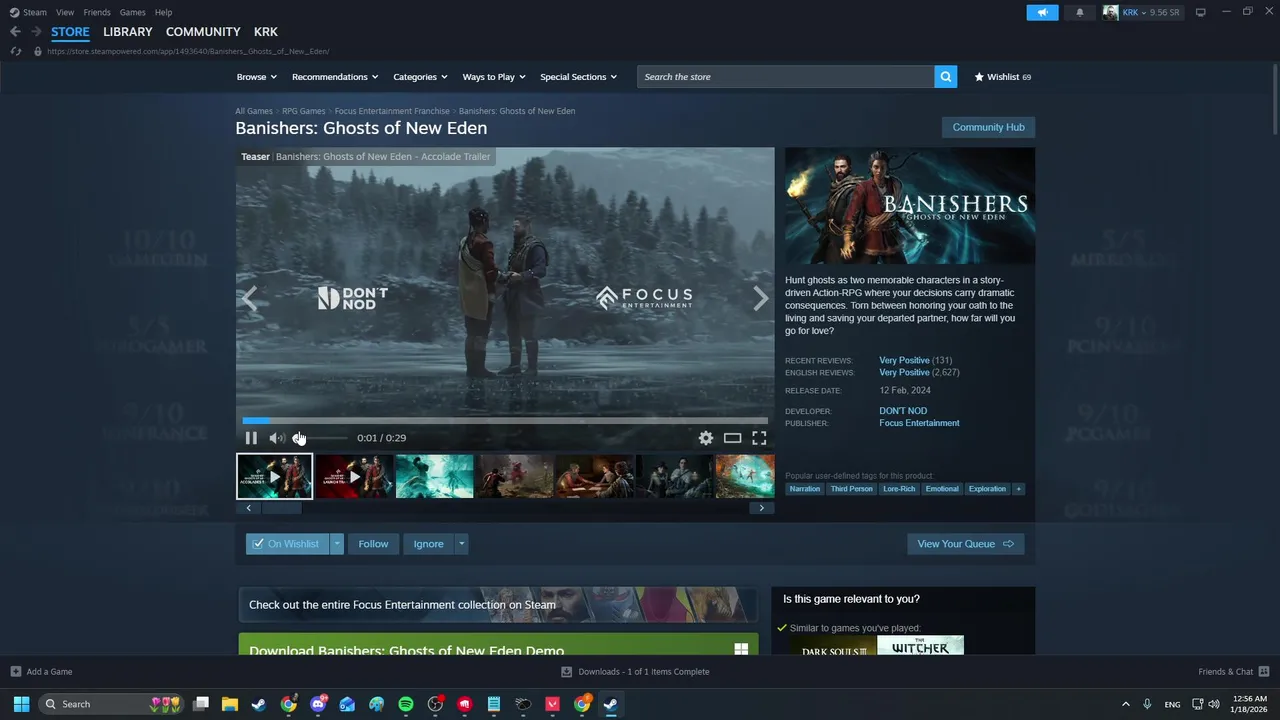Open Spotify from the taskbar
This screenshot has height=720, width=1280.
405,704
